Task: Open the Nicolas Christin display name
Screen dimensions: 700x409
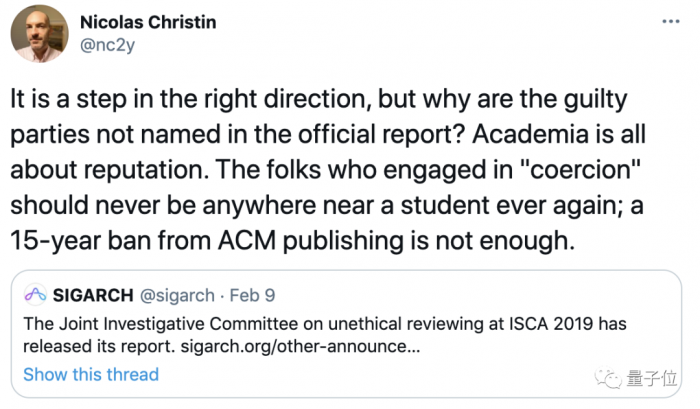Action: (x=148, y=19)
